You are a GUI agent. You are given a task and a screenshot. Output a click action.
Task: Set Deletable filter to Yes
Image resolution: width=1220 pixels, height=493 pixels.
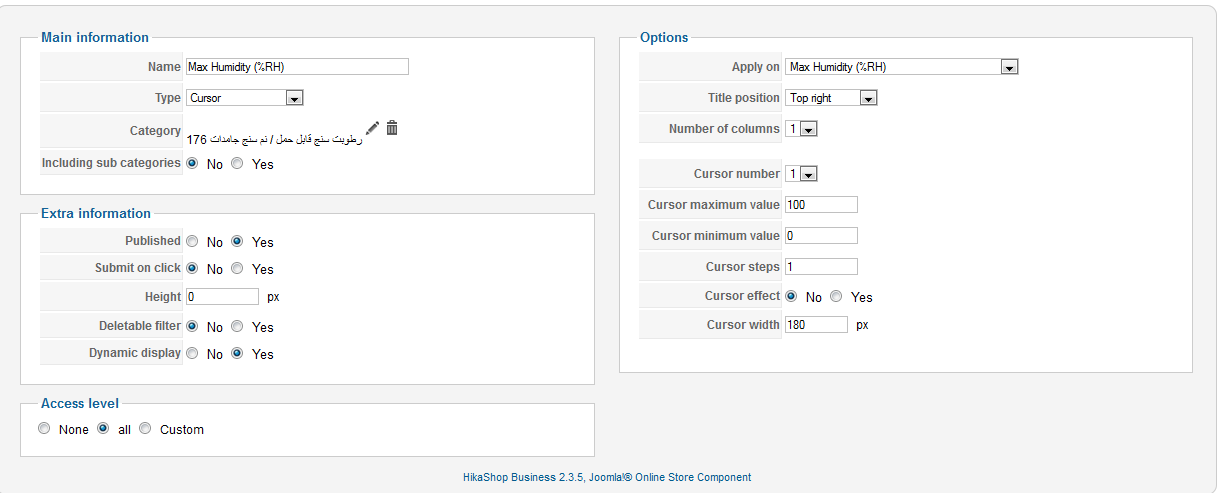pos(237,326)
